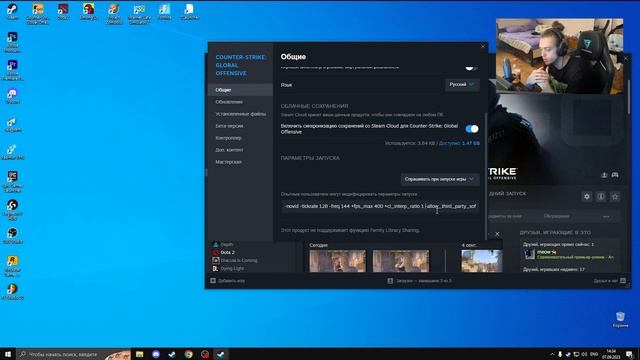640x360 pixels.
Task: Open the Корзина recycle bin
Action: (620, 320)
